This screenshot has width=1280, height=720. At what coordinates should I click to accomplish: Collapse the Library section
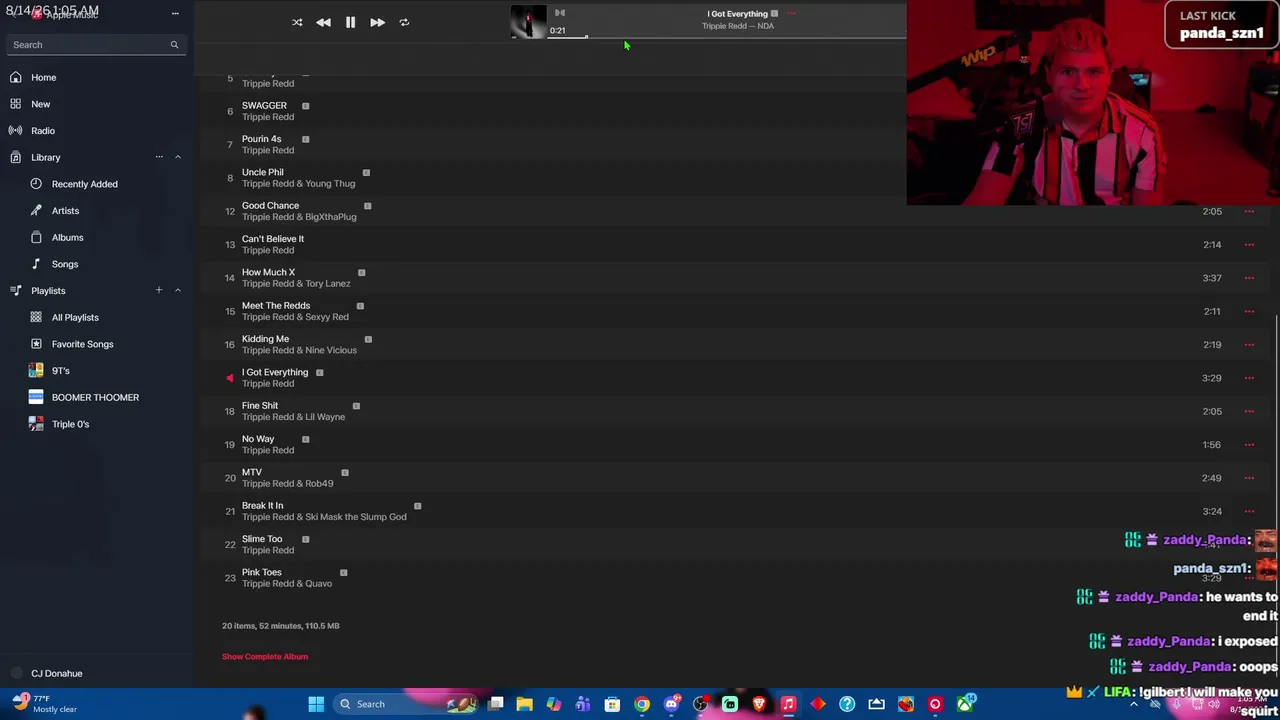coord(178,157)
